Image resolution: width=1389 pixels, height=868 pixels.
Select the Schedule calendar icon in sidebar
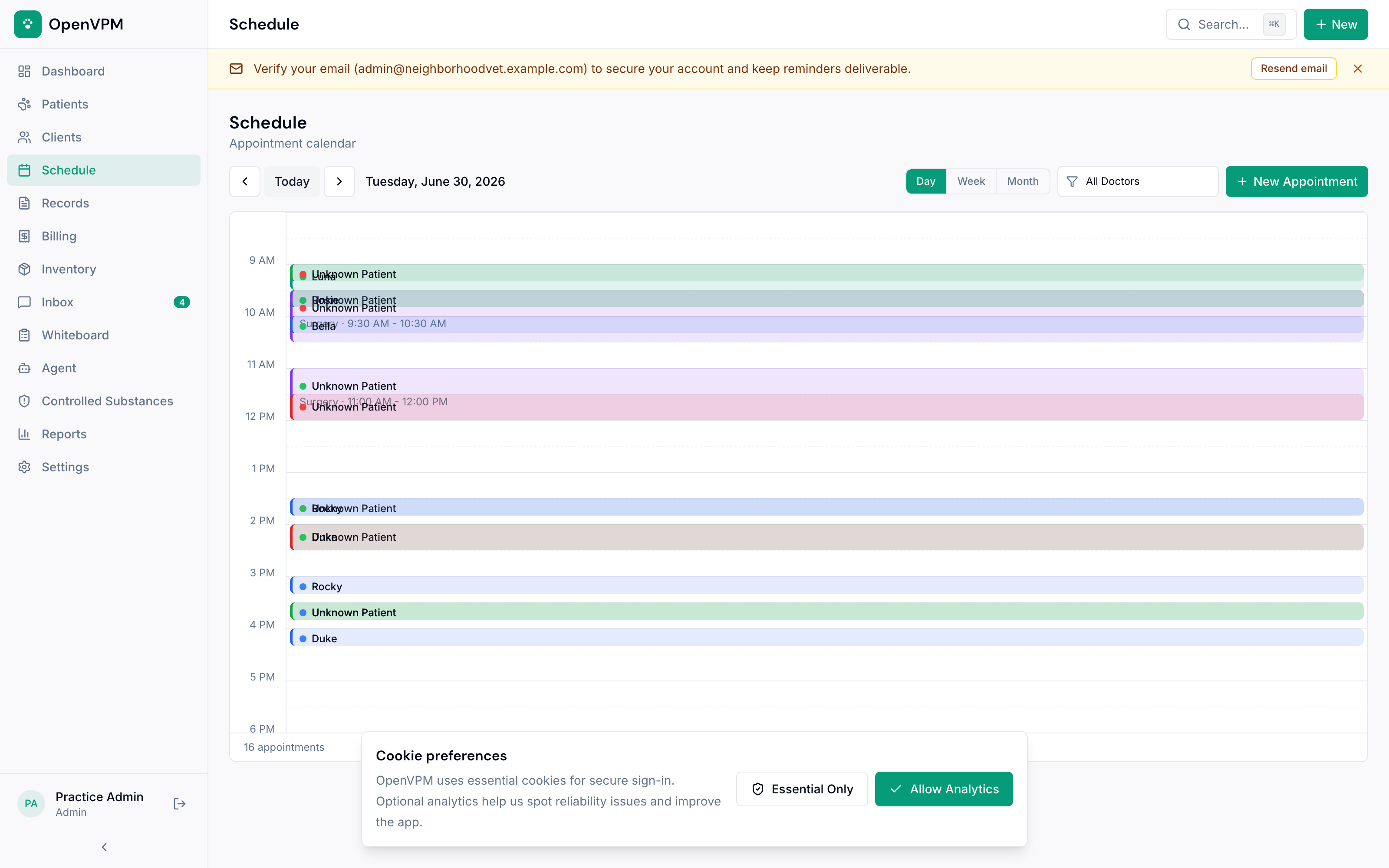tap(24, 170)
